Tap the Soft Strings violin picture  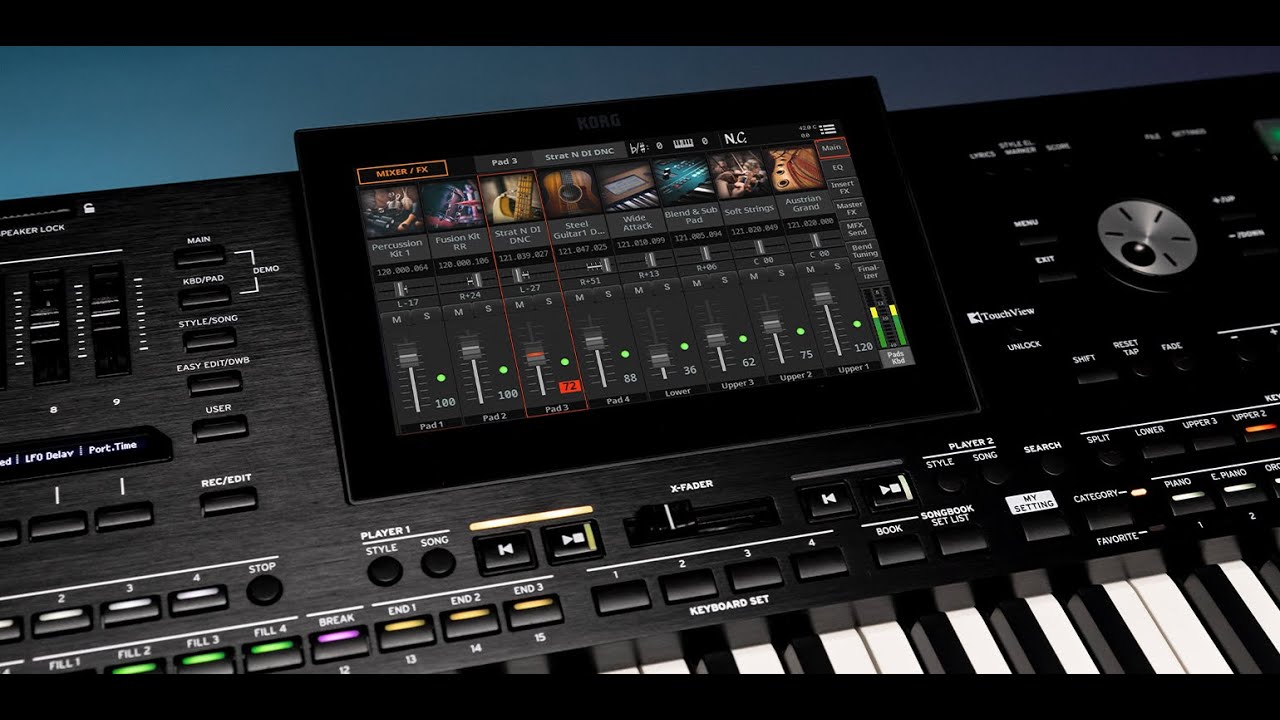[738, 176]
